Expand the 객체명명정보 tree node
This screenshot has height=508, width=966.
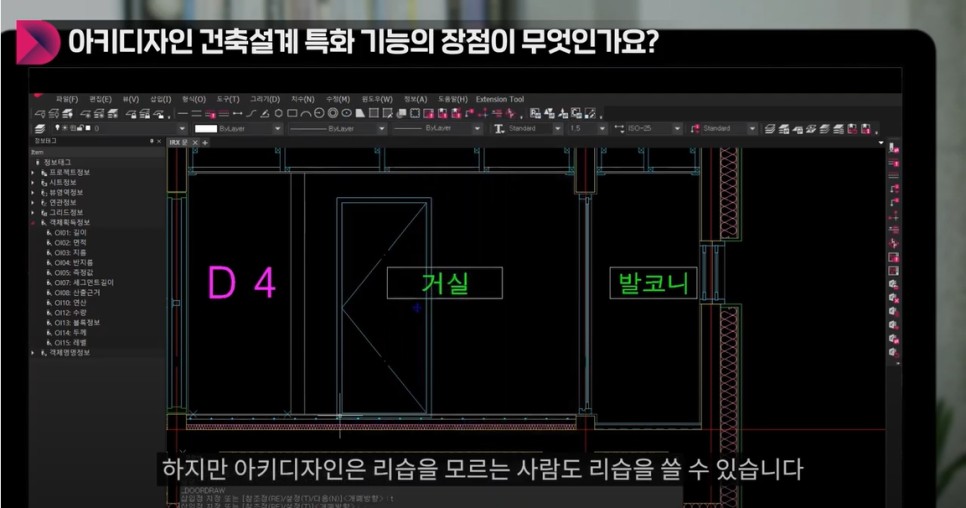click(x=33, y=353)
